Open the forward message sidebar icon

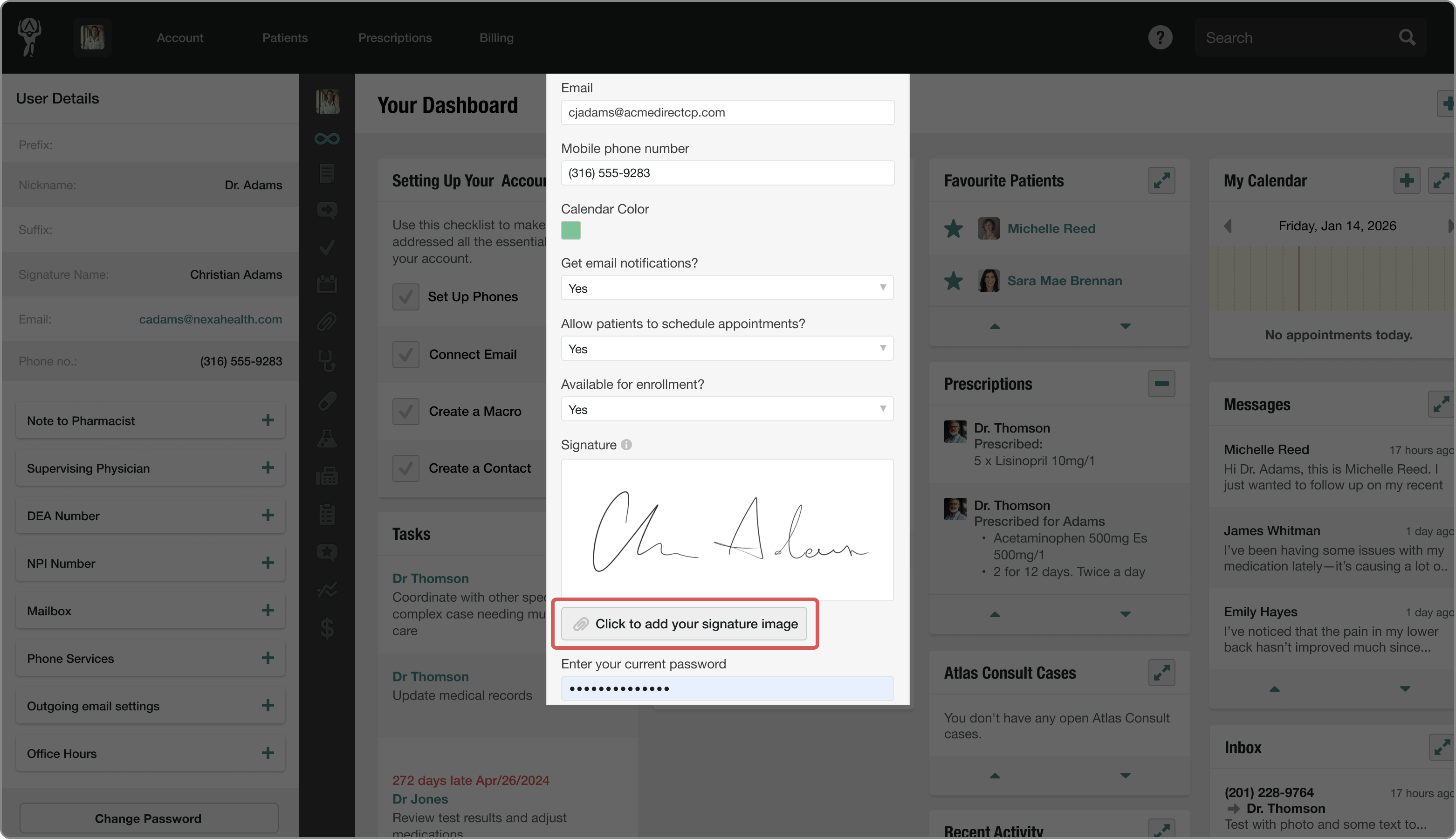pyautogui.click(x=327, y=210)
